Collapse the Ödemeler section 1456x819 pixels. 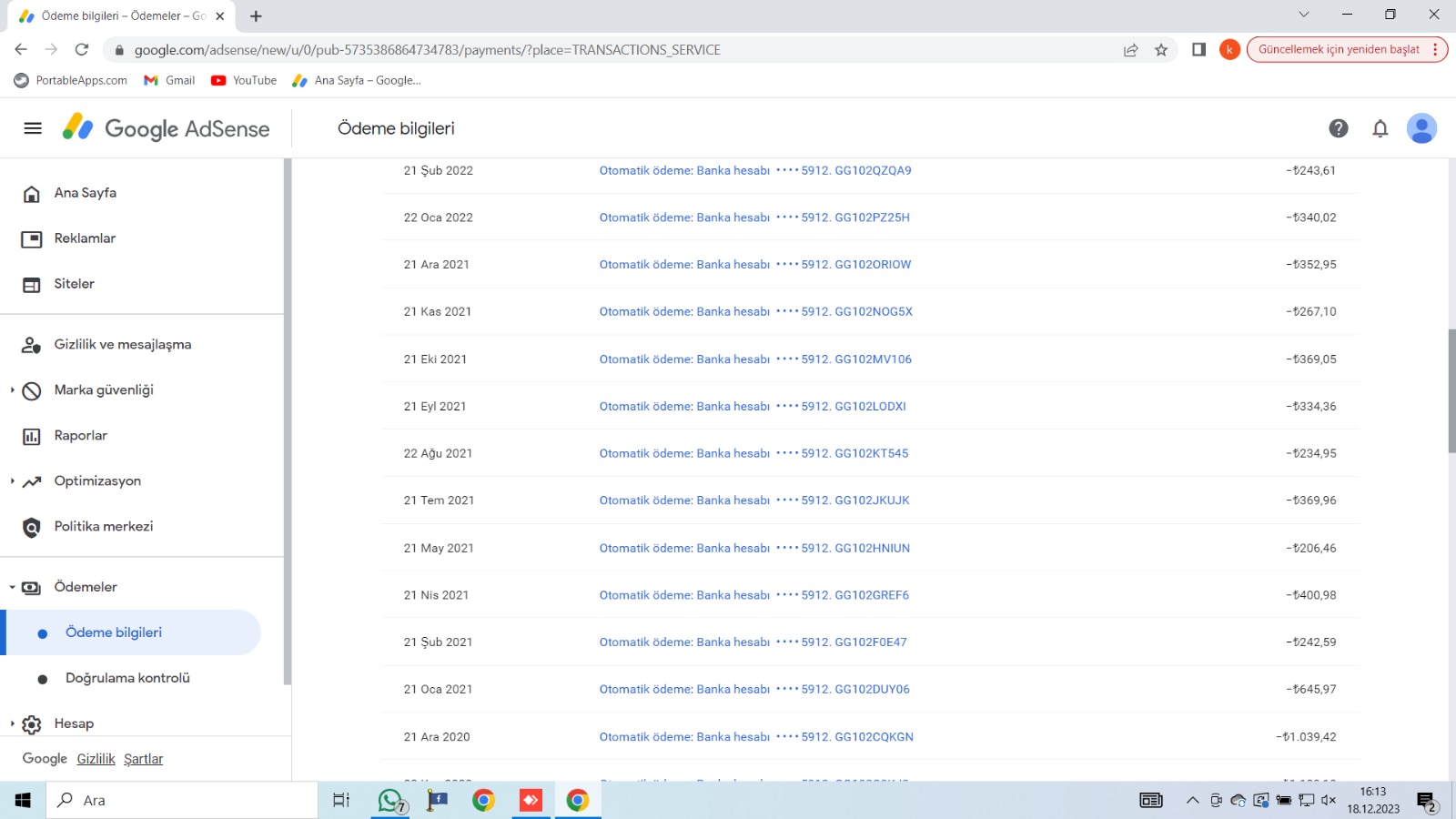(x=12, y=588)
